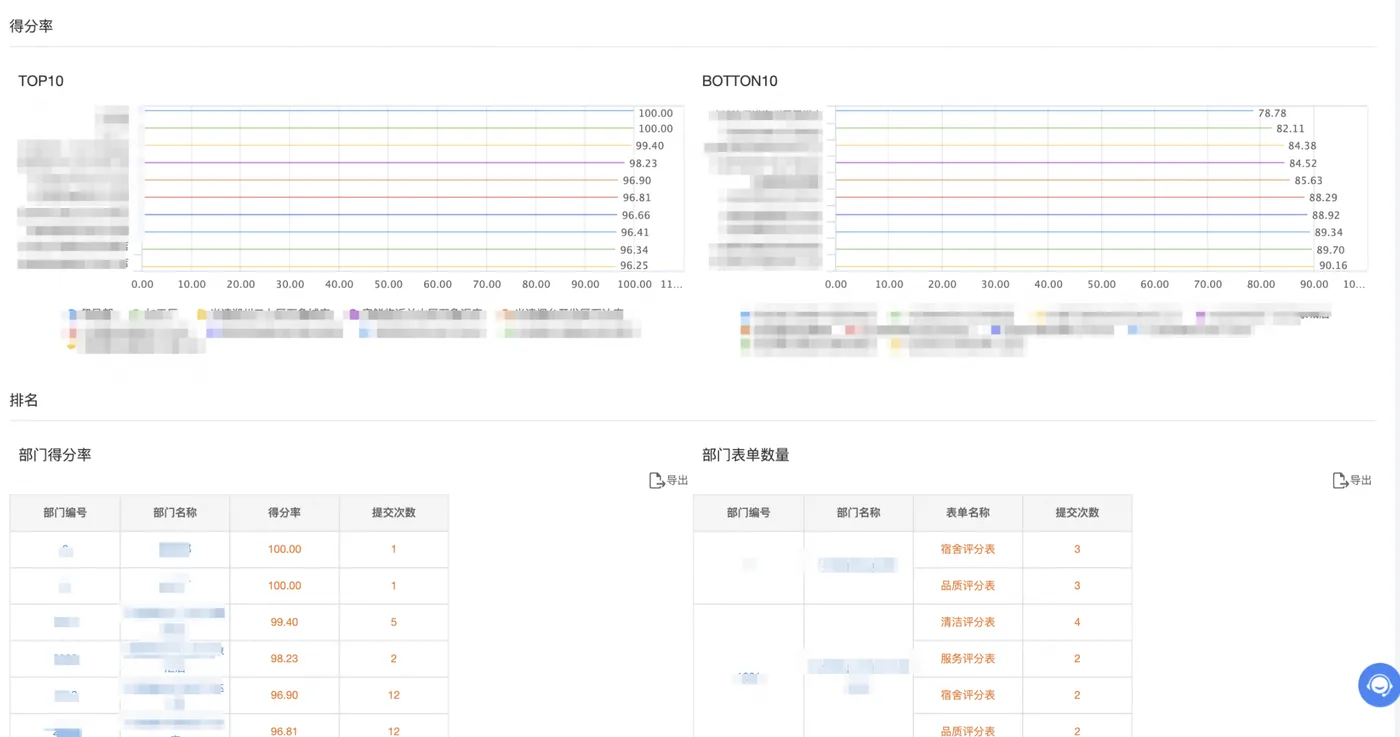
Task: Click 服务评分表 form name cell
Action: click(x=968, y=659)
